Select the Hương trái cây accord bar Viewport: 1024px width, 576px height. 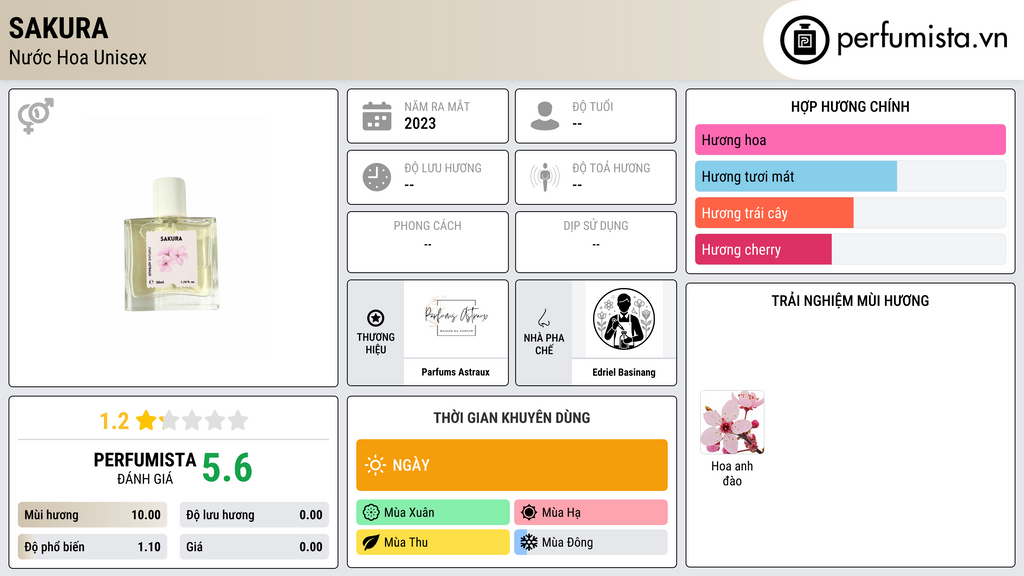850,213
